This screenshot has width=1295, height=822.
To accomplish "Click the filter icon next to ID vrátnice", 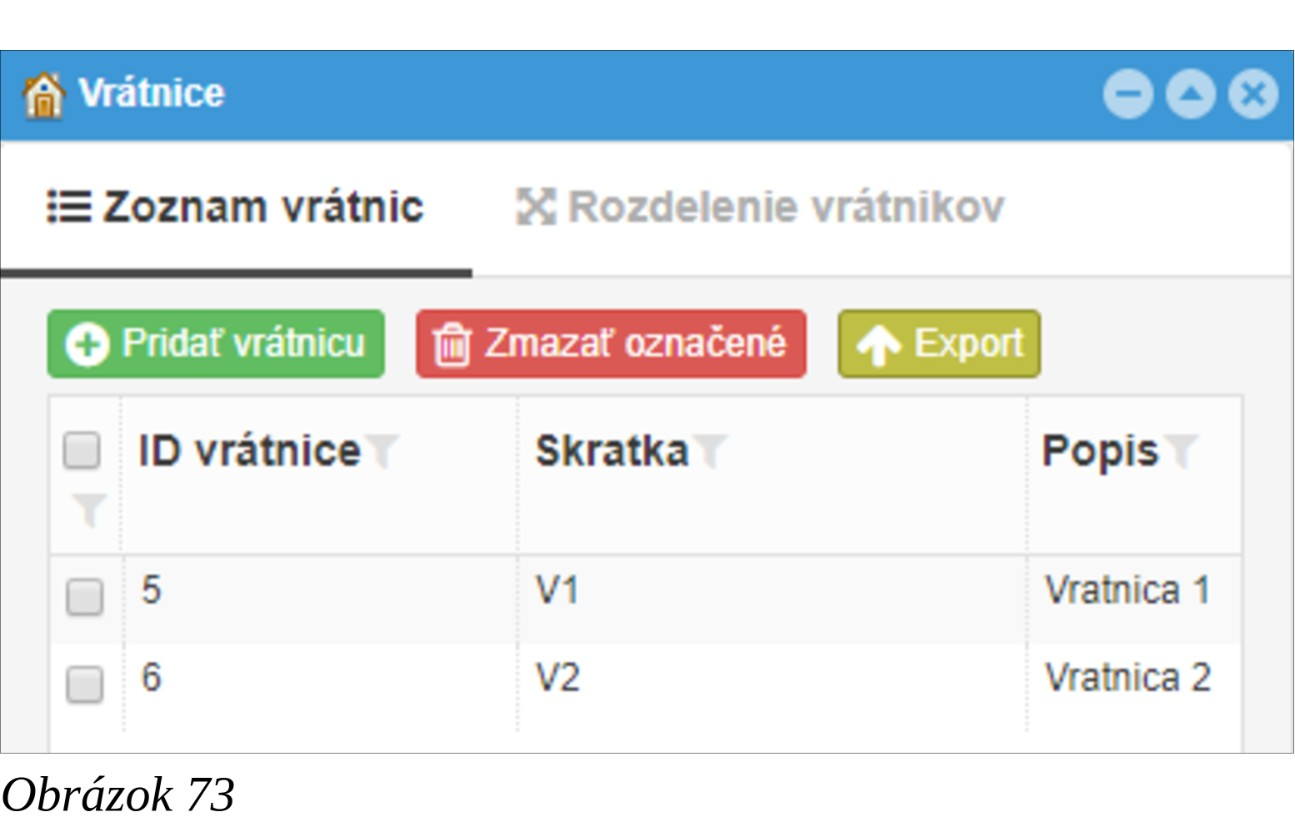I will pyautogui.click(x=381, y=453).
